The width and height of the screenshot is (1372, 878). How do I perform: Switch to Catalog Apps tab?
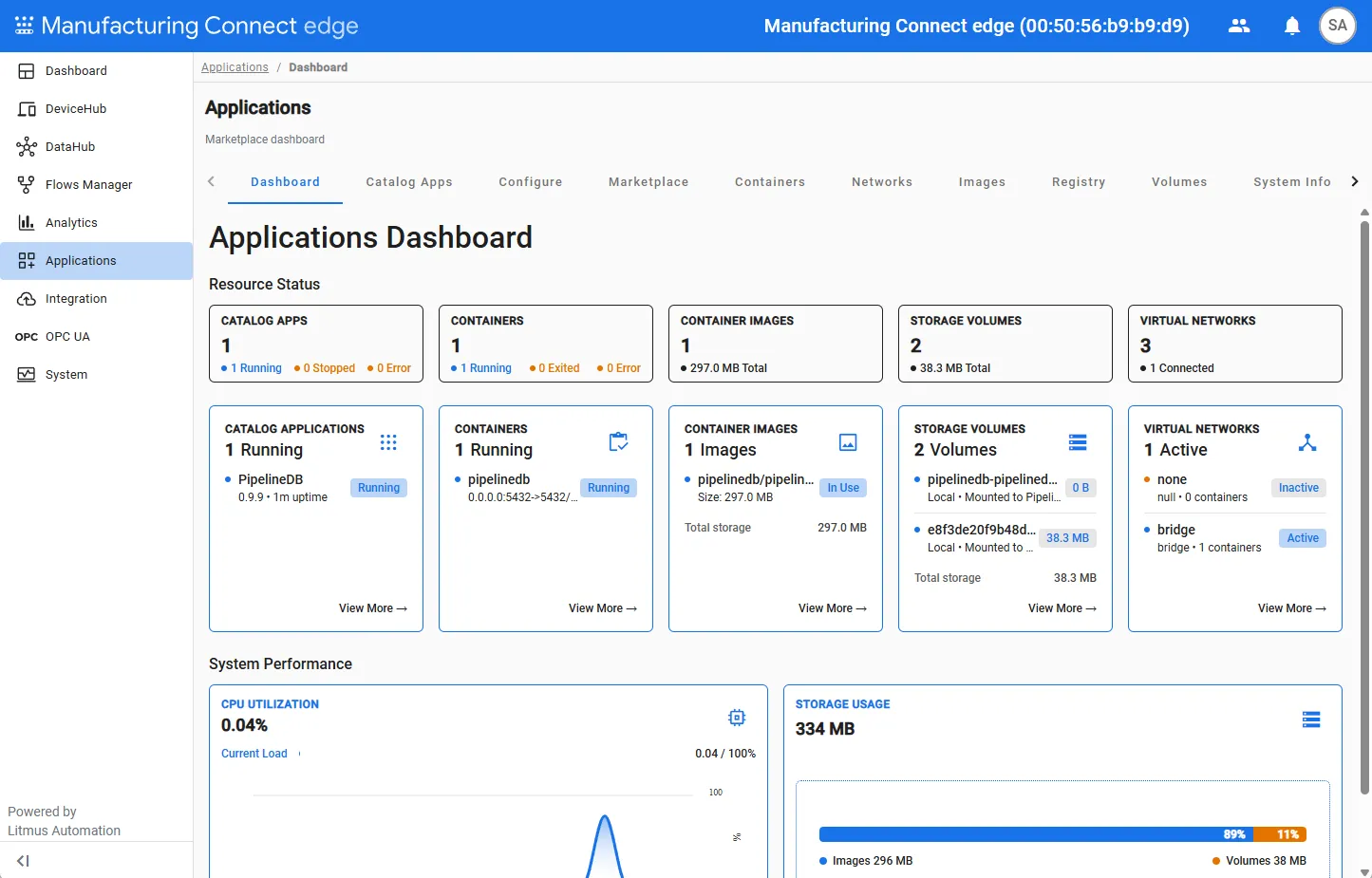[409, 182]
